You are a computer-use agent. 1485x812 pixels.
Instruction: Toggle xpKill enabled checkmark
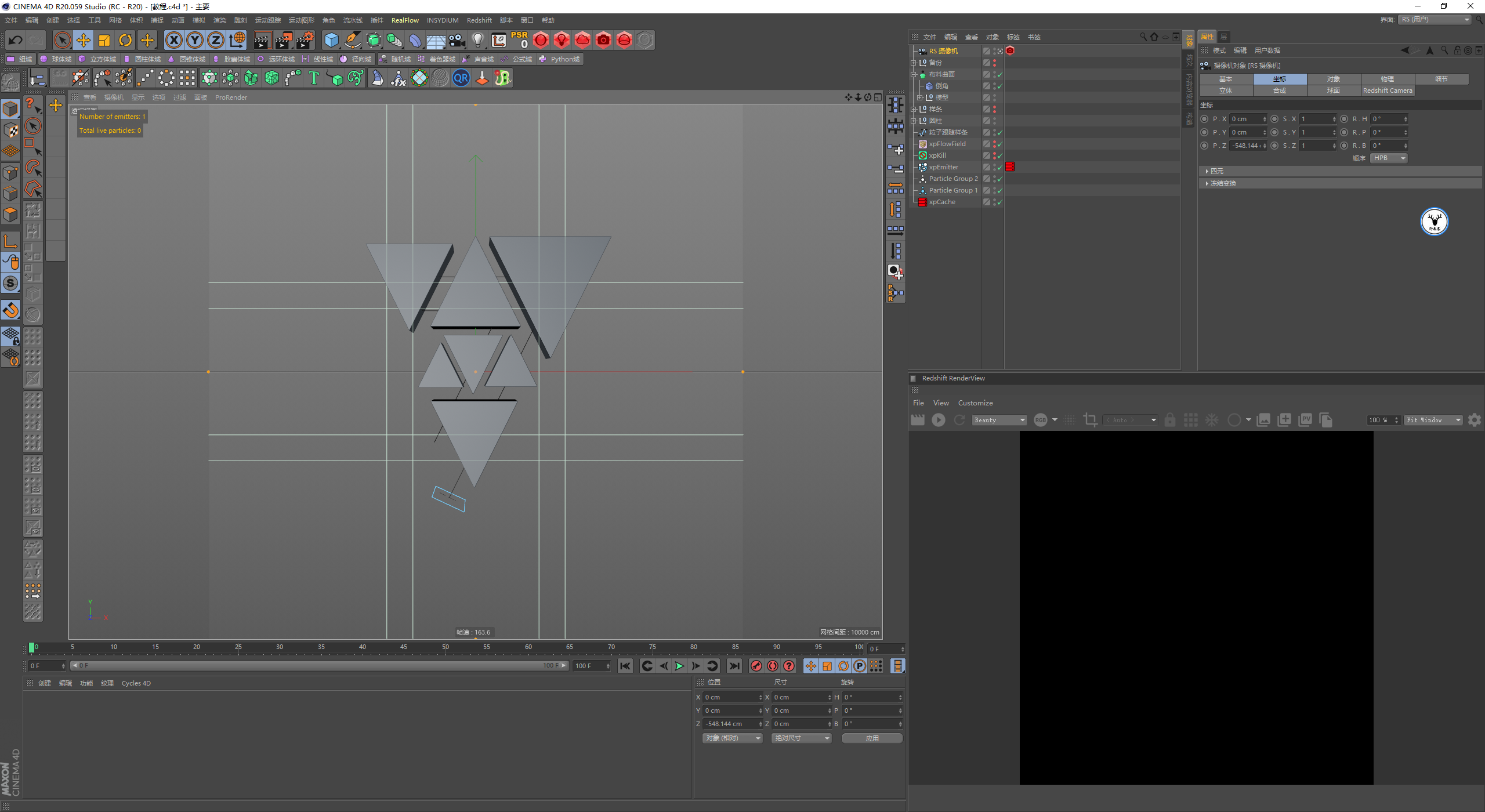point(999,155)
